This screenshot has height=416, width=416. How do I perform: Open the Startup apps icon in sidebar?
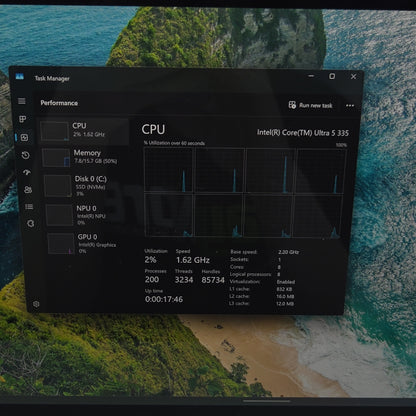(x=27, y=172)
